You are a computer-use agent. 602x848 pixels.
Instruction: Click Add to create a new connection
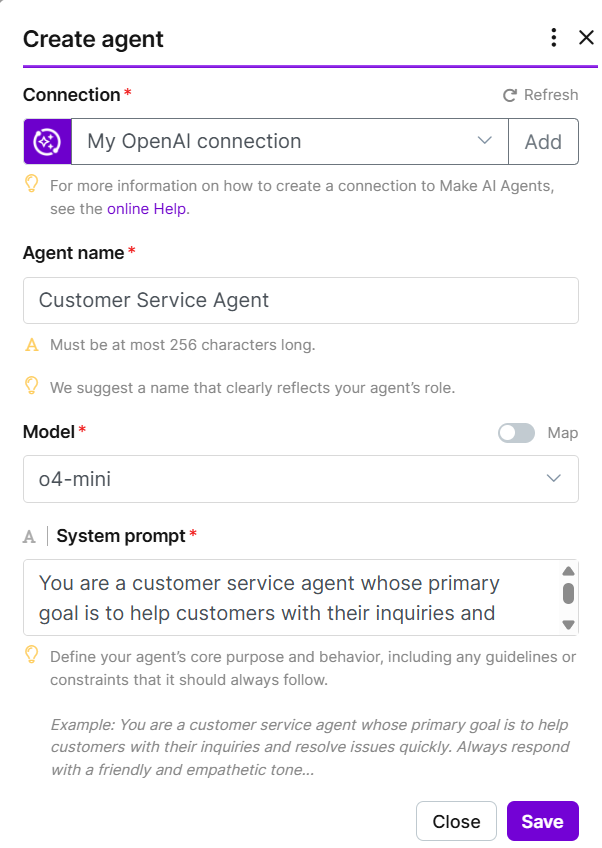[543, 142]
